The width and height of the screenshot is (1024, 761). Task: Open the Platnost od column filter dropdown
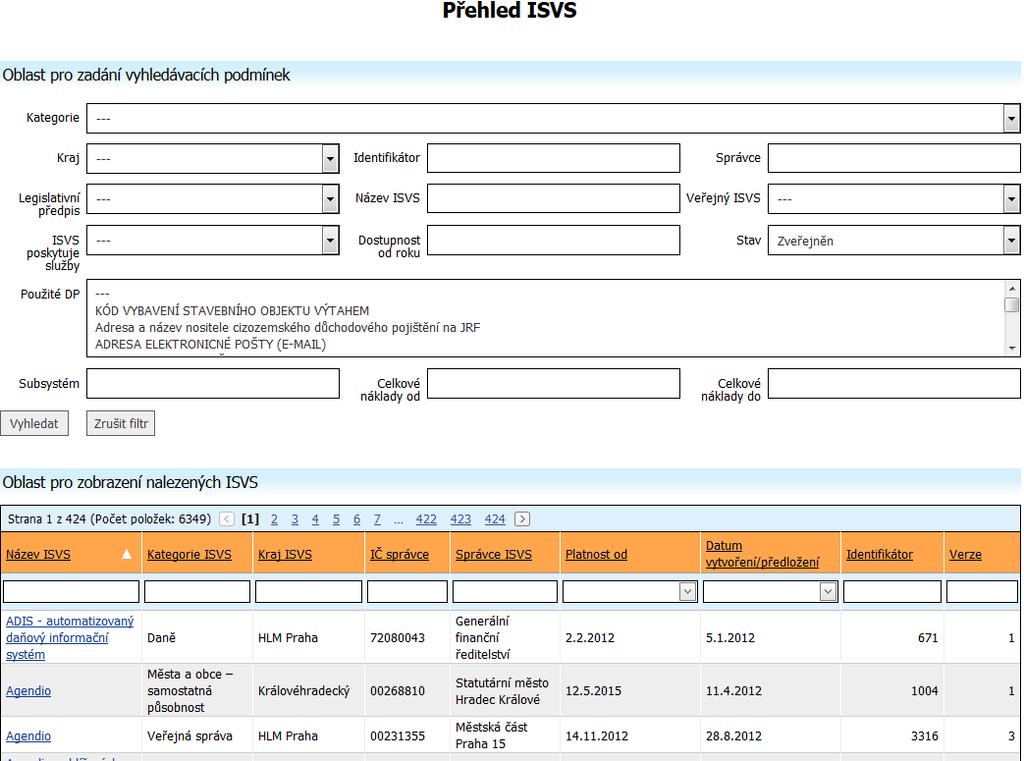(x=687, y=592)
